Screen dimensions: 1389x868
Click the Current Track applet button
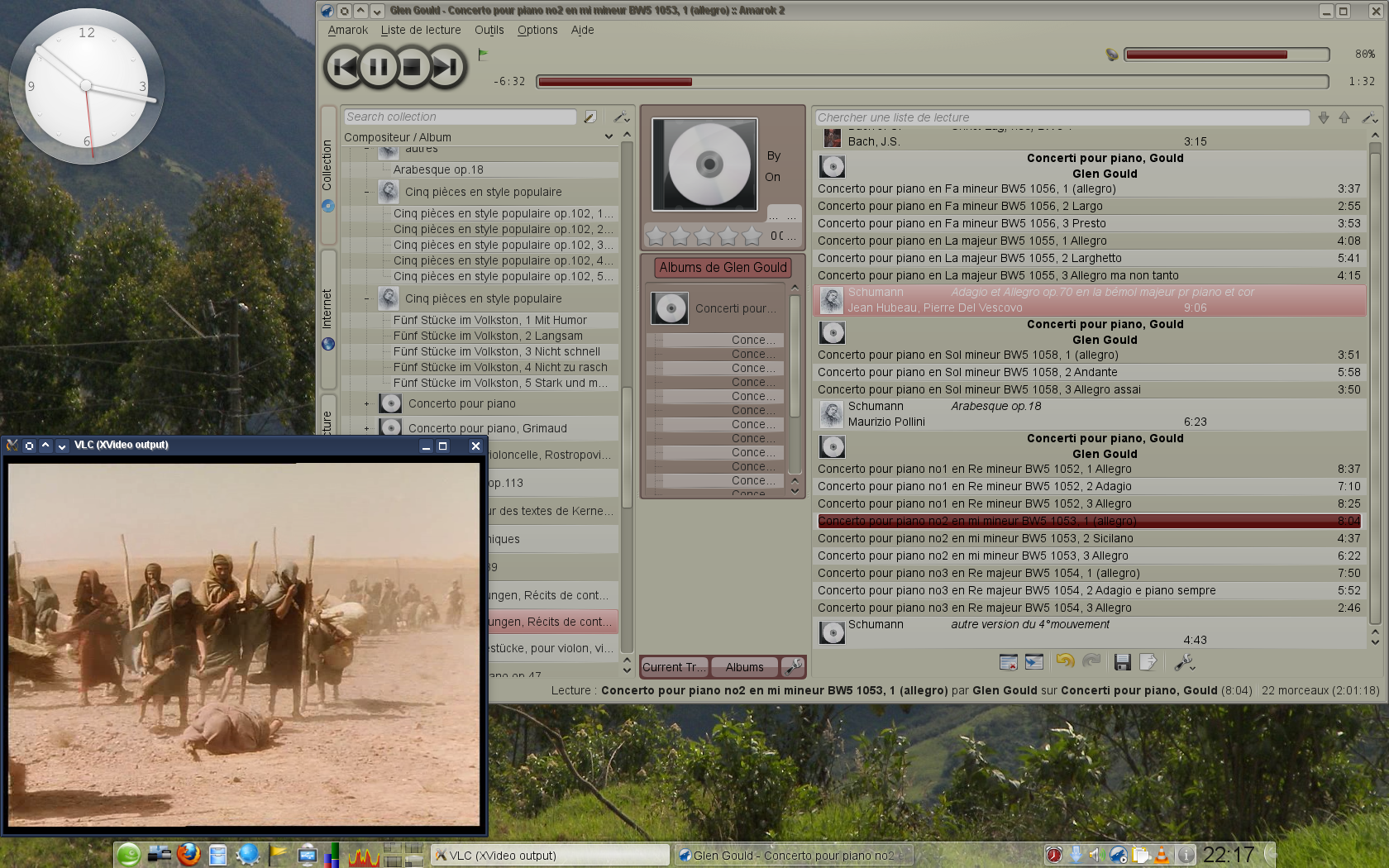[674, 667]
